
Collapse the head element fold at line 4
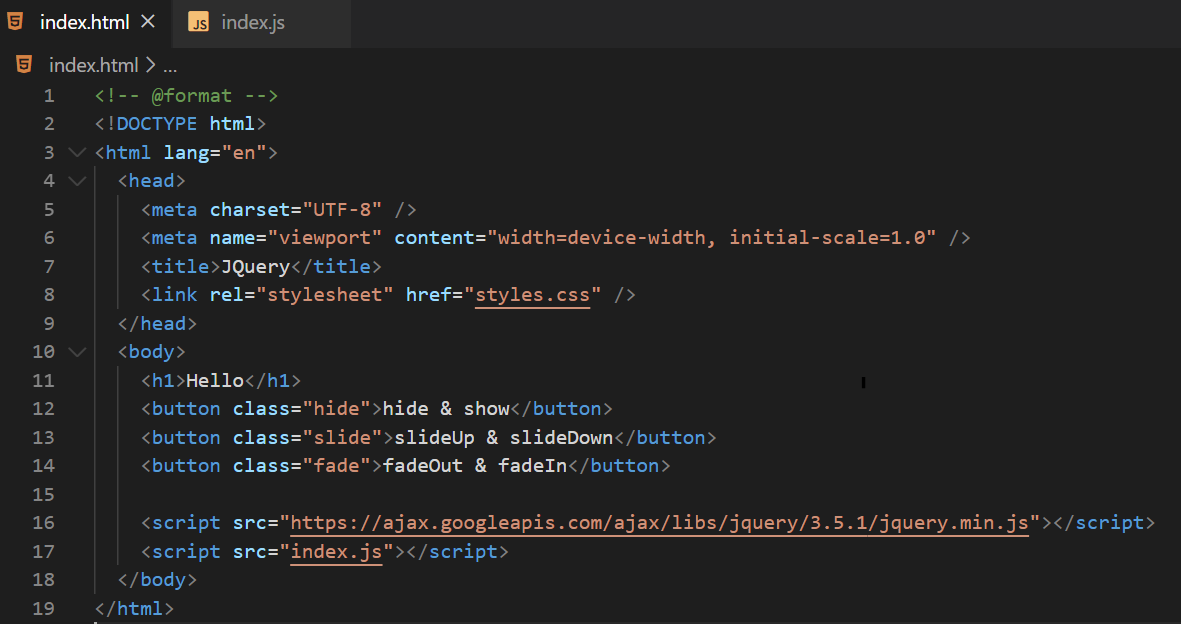coord(77,181)
